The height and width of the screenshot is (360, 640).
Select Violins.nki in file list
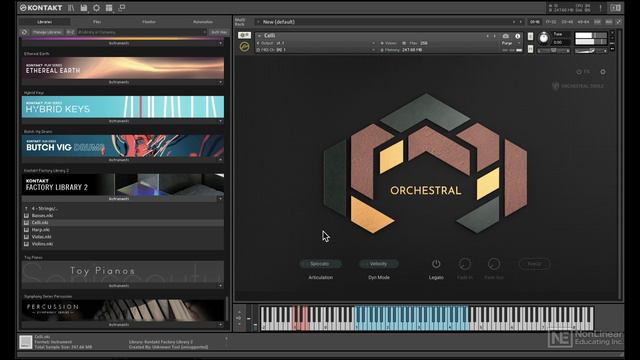click(x=122, y=244)
